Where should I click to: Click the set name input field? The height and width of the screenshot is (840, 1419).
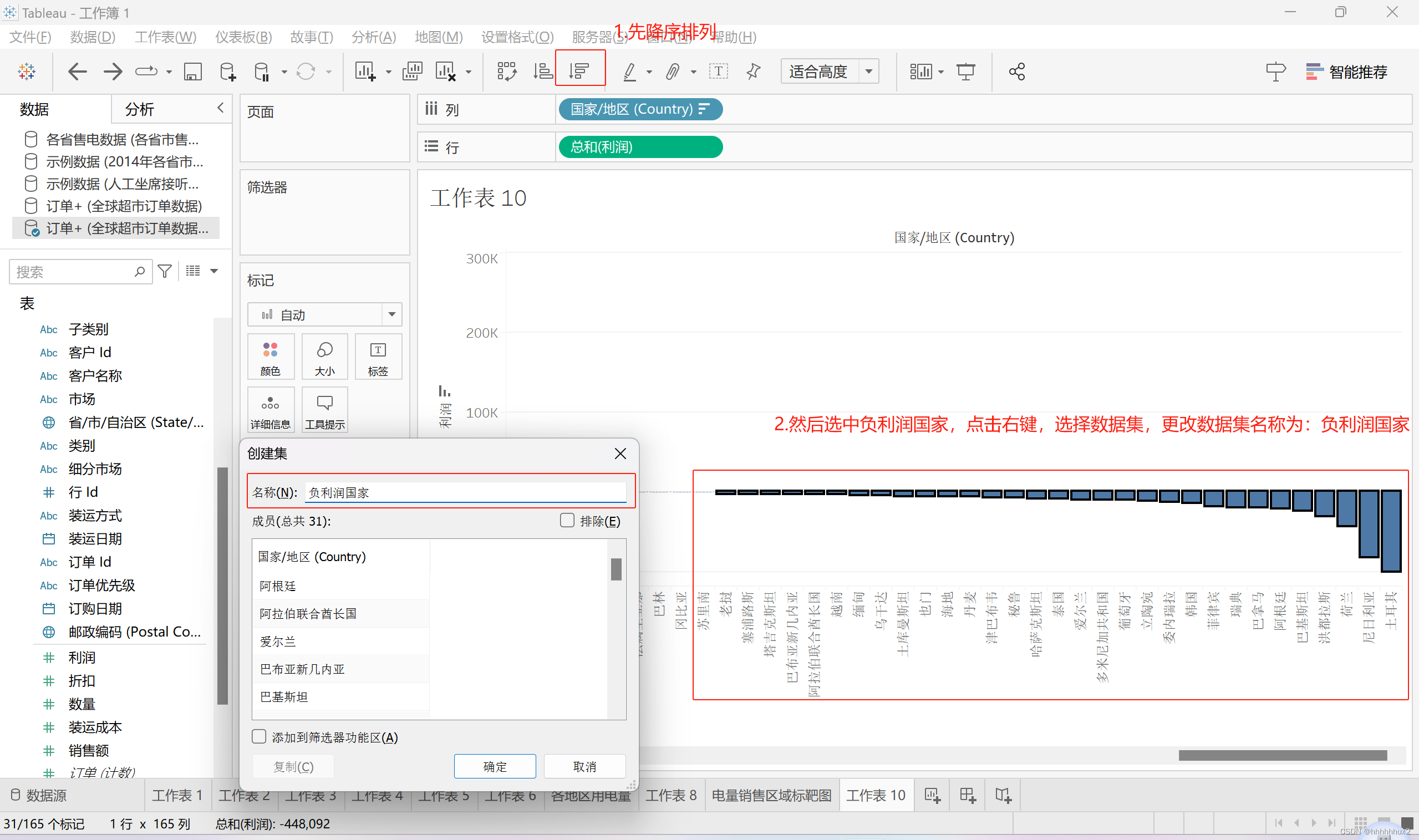(x=465, y=492)
